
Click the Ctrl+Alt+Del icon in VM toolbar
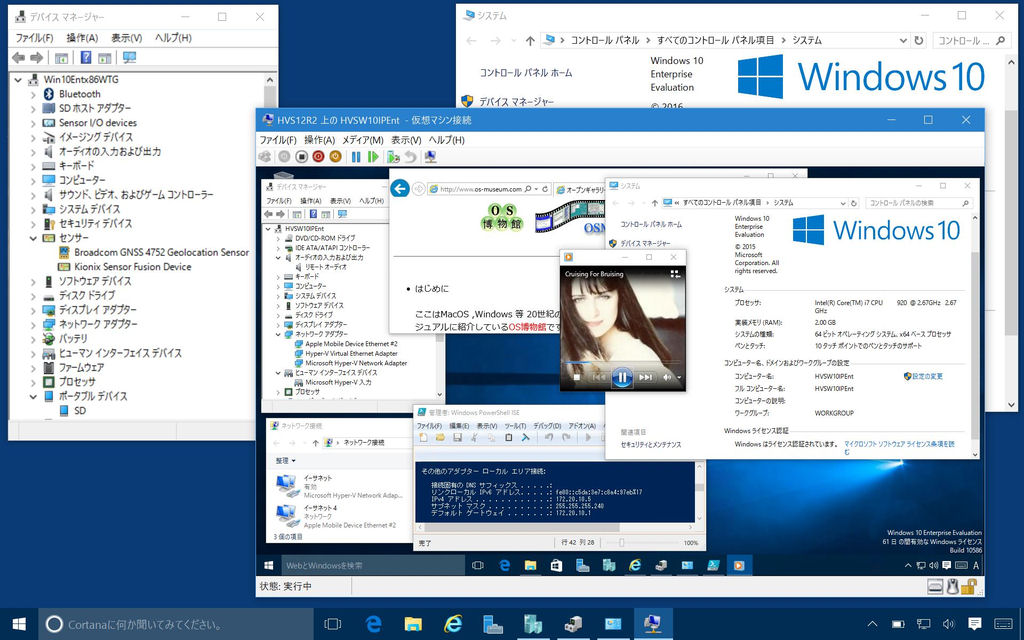coord(264,157)
